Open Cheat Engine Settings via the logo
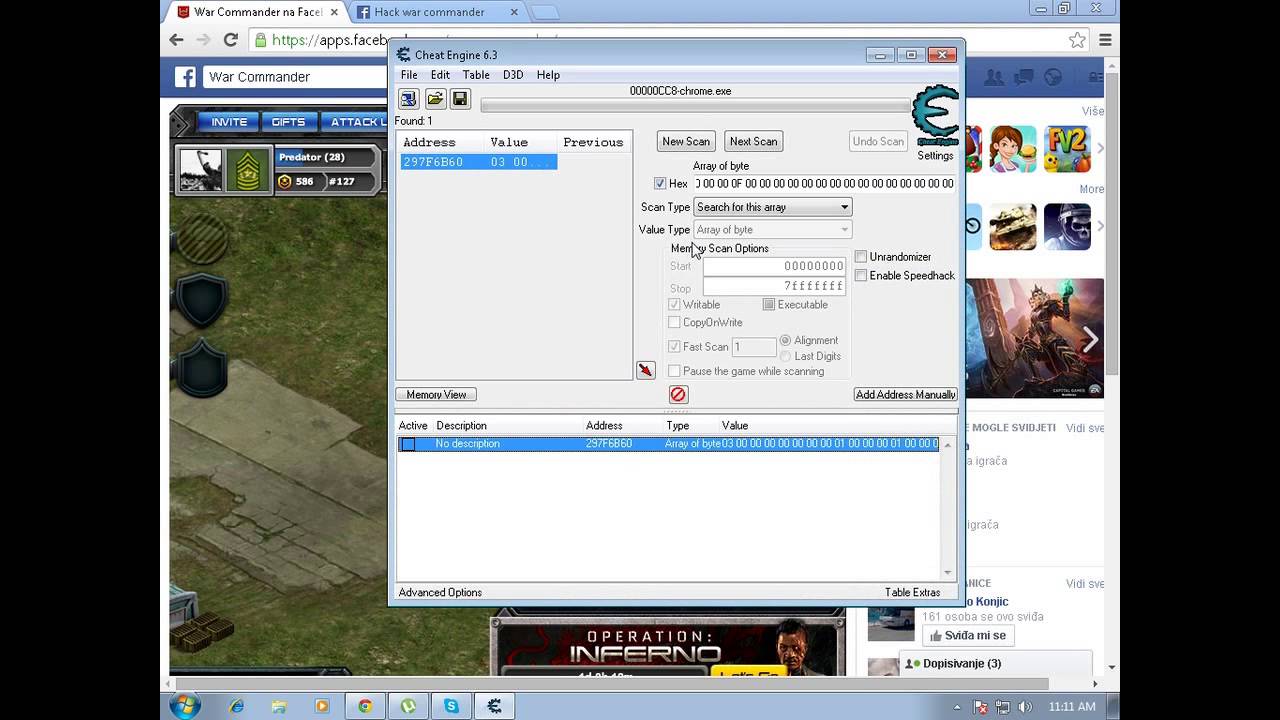Viewport: 1280px width, 720px height. 934,115
